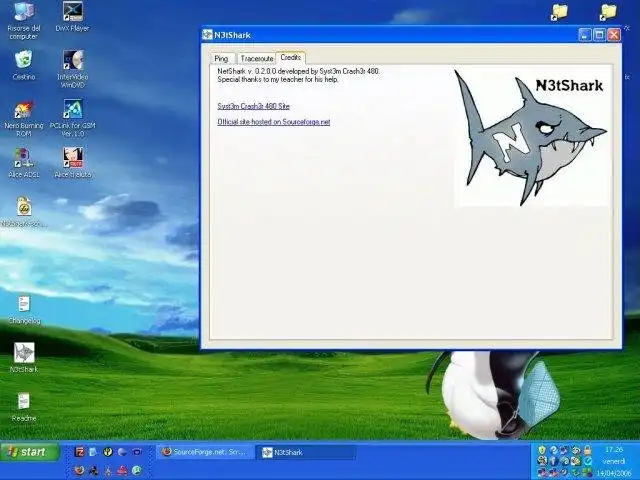Select the Changelog file on the desktop
Screen dimensions: 640x480
click(x=24, y=309)
